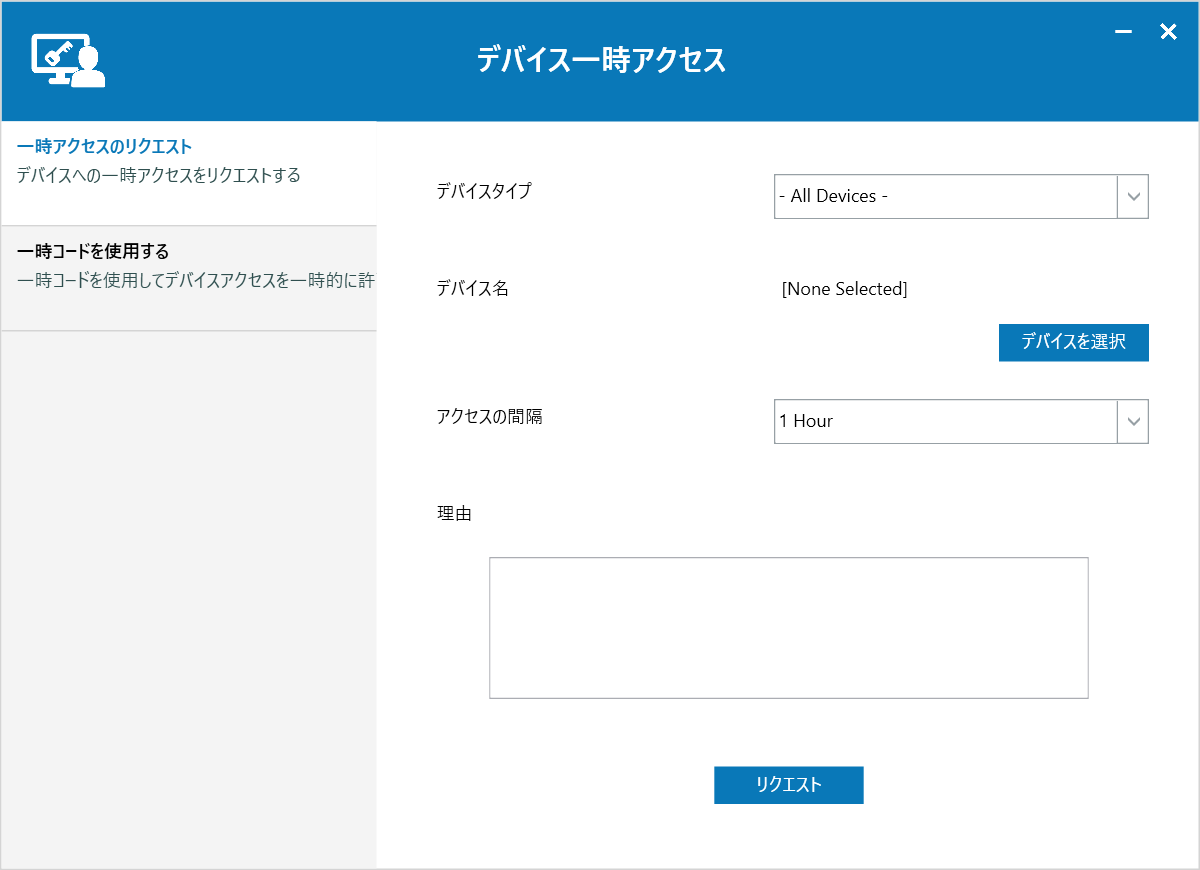Click the デバイス一時アクセス header title
The image size is (1200, 870).
(x=600, y=60)
